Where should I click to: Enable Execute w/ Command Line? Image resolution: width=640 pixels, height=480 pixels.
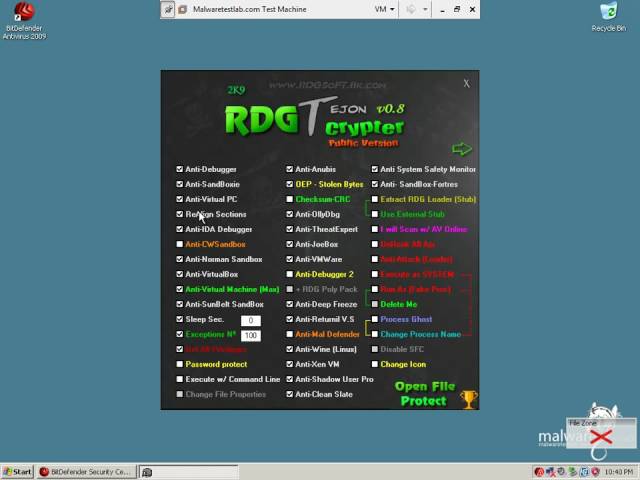[x=180, y=379]
